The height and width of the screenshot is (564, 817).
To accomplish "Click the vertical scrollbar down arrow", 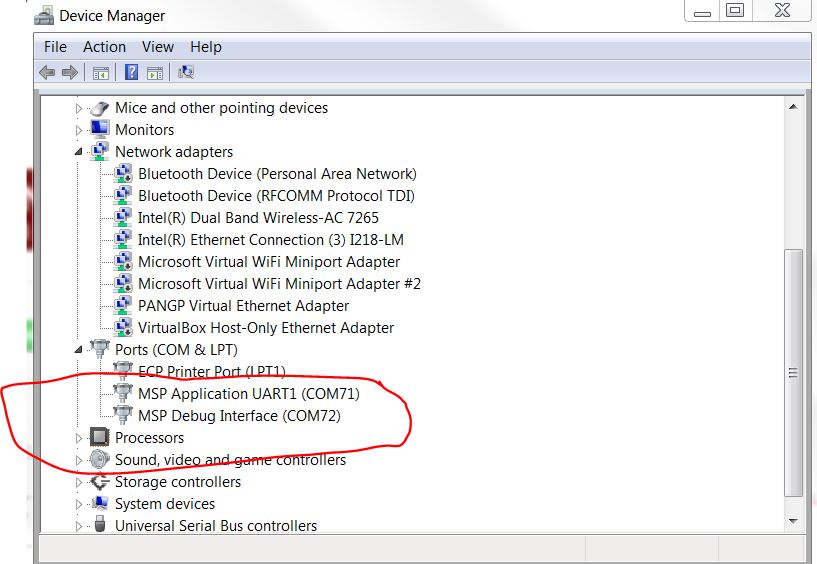I will click(793, 521).
